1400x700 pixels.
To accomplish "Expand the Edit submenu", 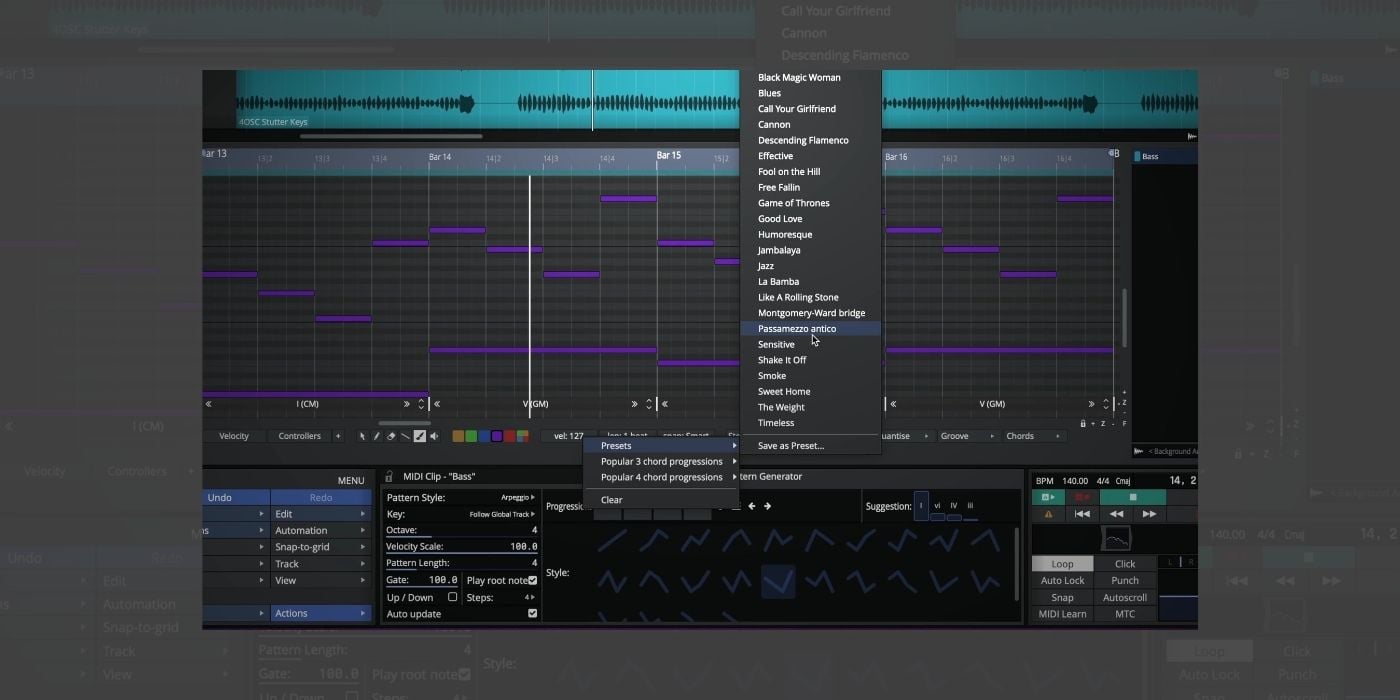I will [x=320, y=514].
